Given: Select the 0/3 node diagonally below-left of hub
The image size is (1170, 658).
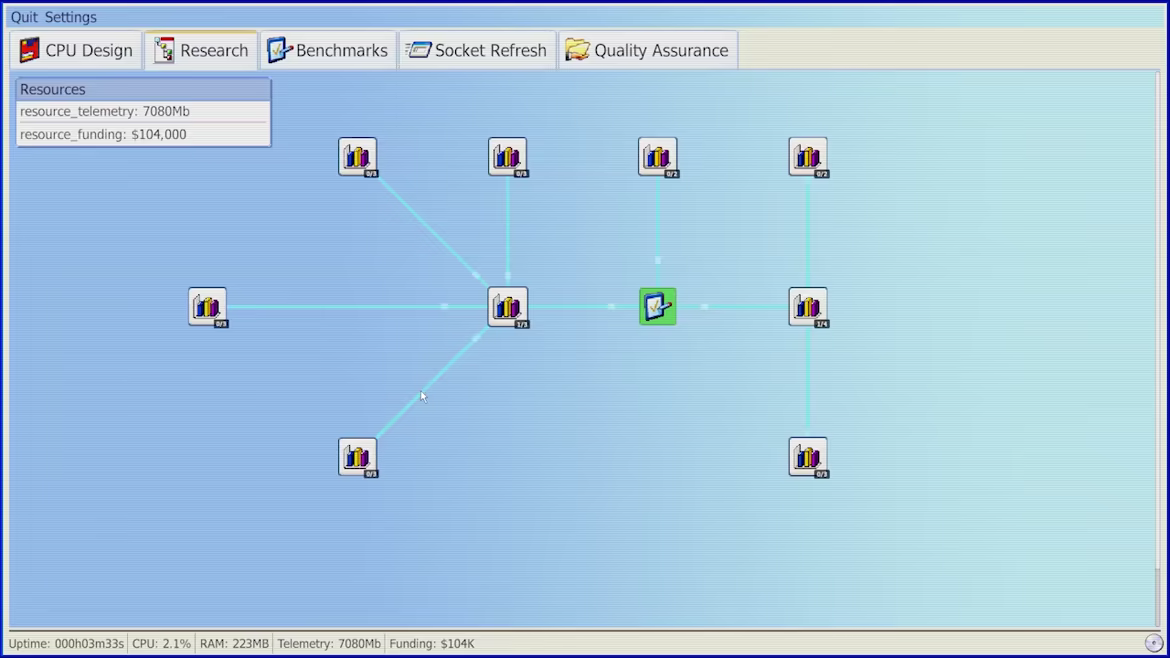Looking at the screenshot, I should click(357, 457).
